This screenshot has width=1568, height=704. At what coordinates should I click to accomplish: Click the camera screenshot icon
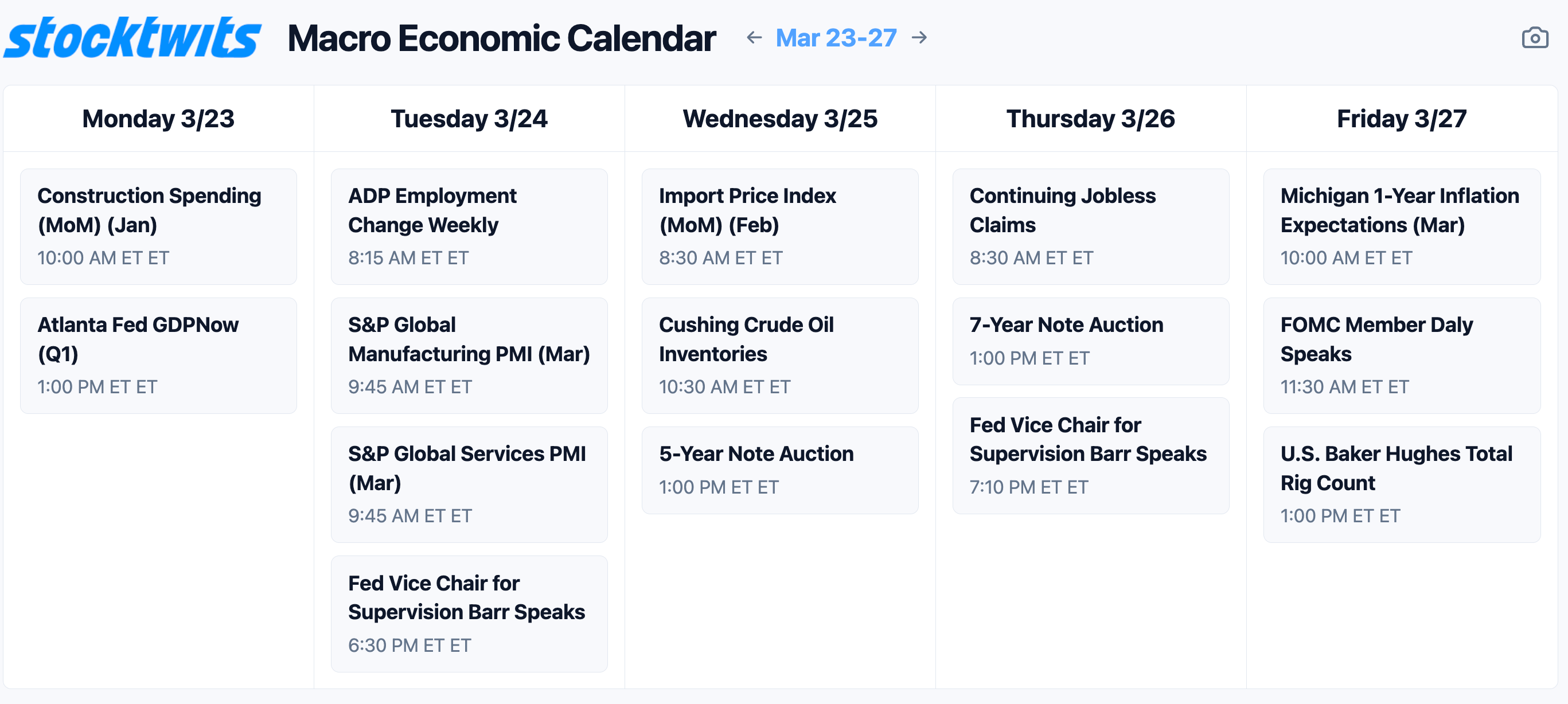tap(1535, 38)
